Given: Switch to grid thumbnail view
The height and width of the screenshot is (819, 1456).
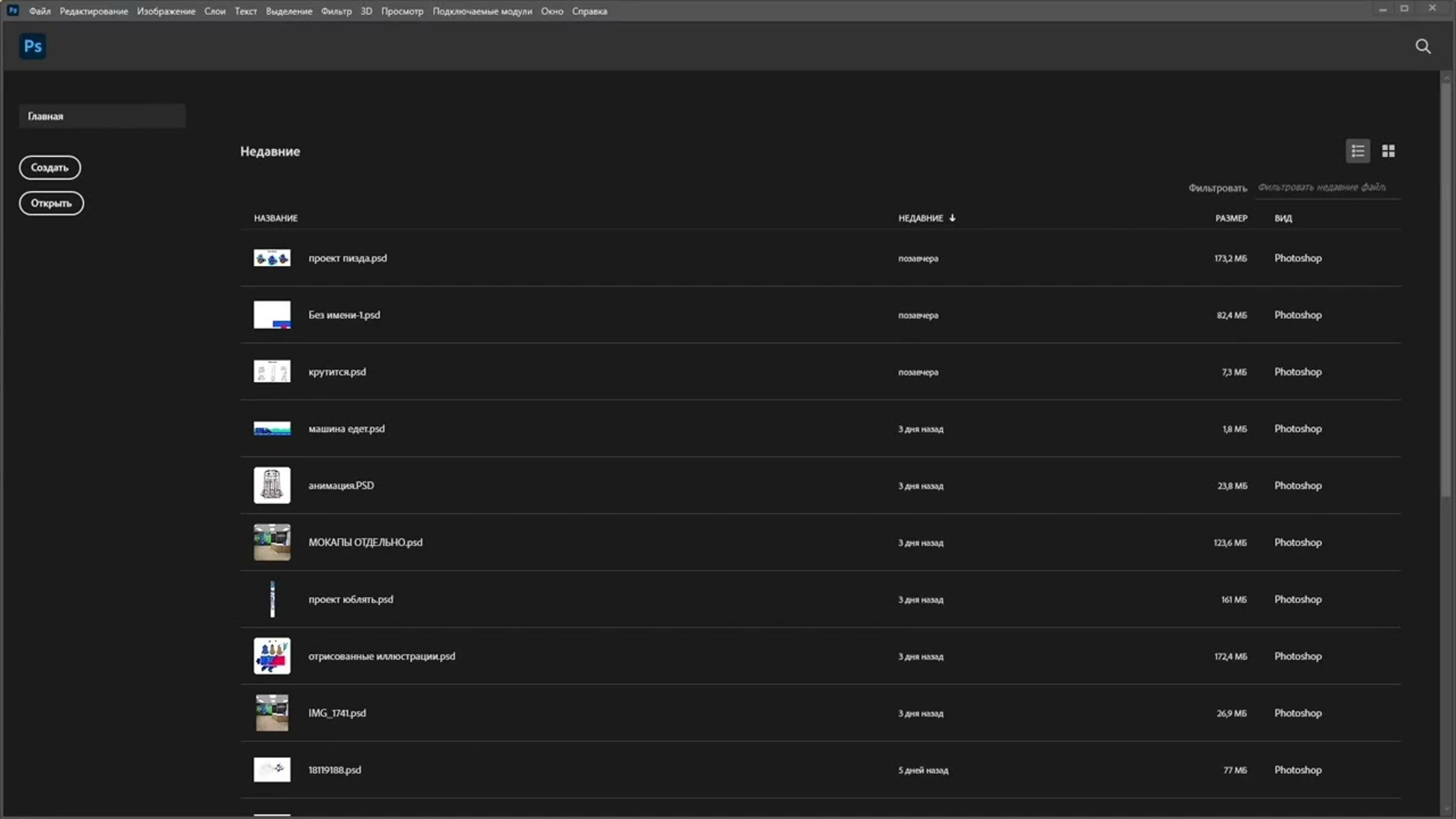Looking at the screenshot, I should tap(1388, 151).
